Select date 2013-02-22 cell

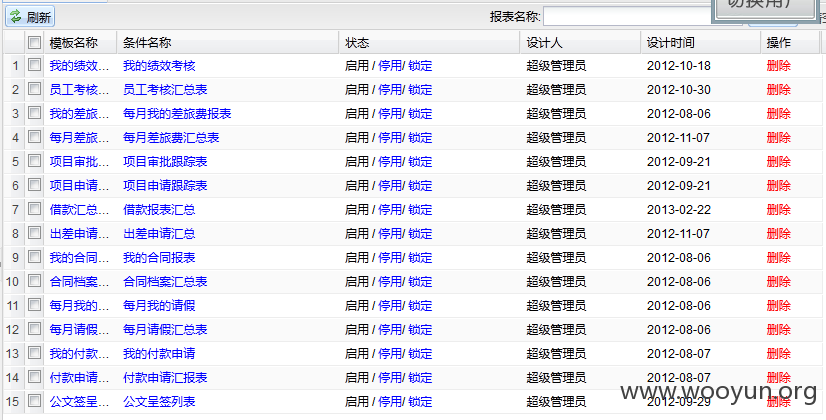coord(678,210)
